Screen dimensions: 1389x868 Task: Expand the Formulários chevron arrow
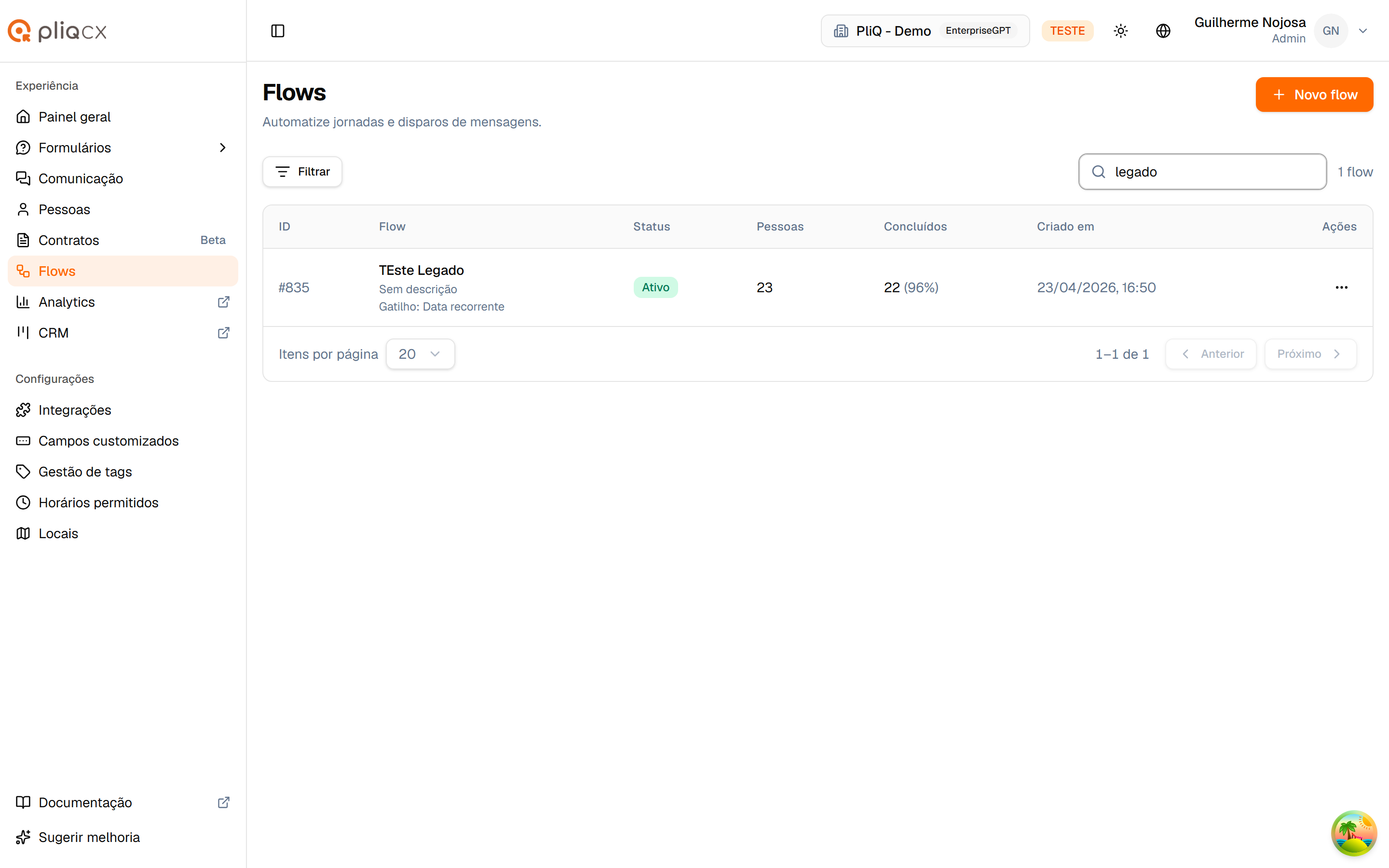(223, 148)
